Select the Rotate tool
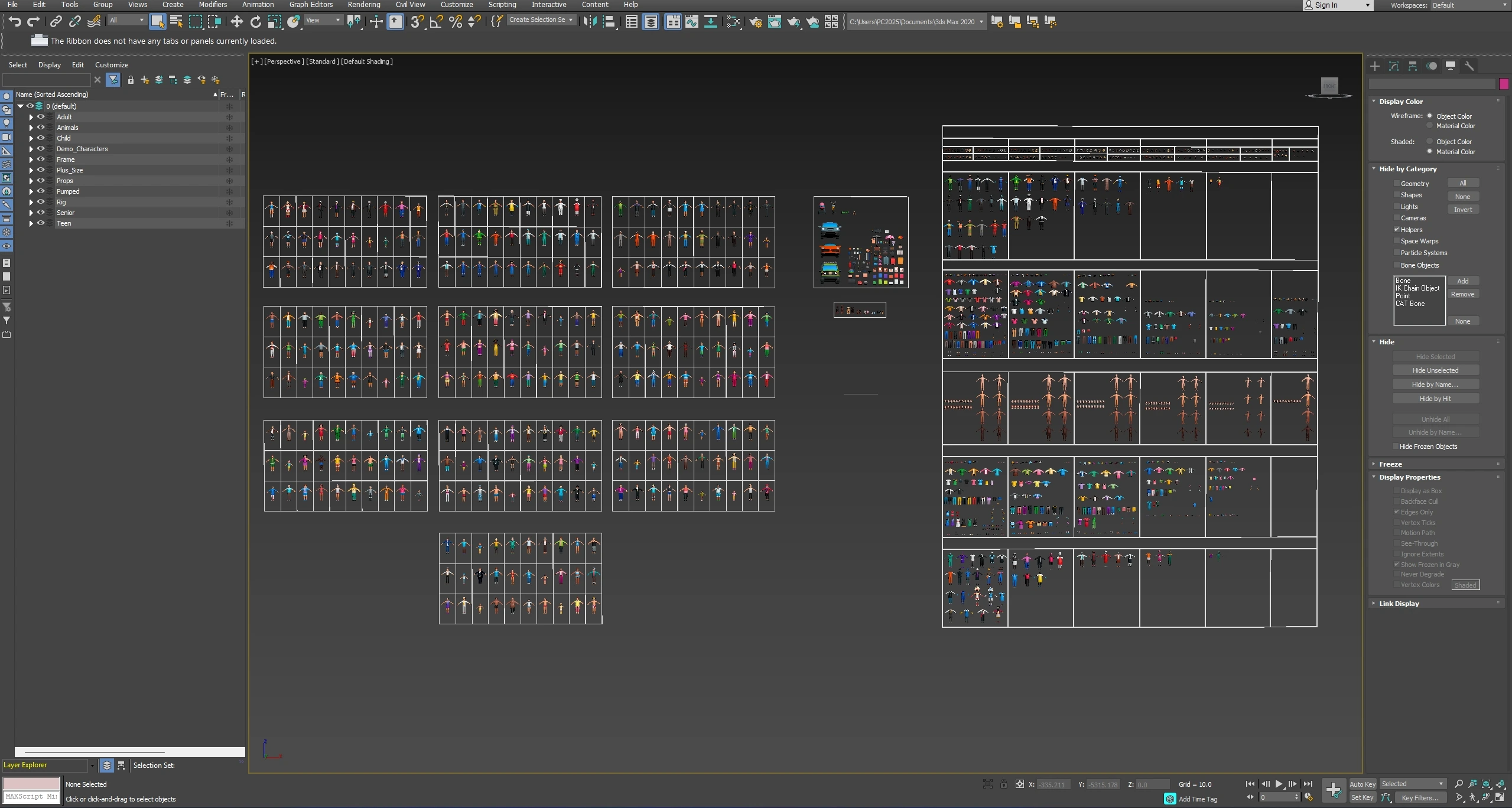This screenshot has width=1512, height=808. point(255,22)
